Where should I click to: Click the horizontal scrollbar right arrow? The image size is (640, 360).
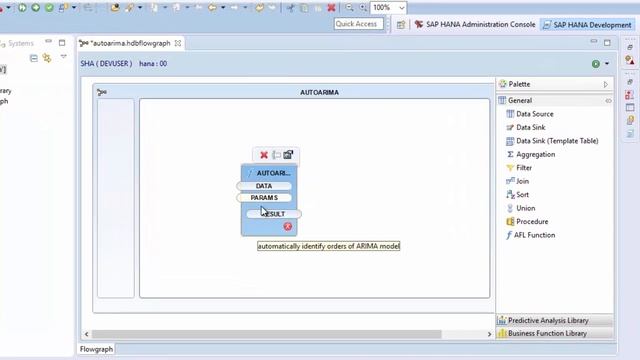click(489, 334)
